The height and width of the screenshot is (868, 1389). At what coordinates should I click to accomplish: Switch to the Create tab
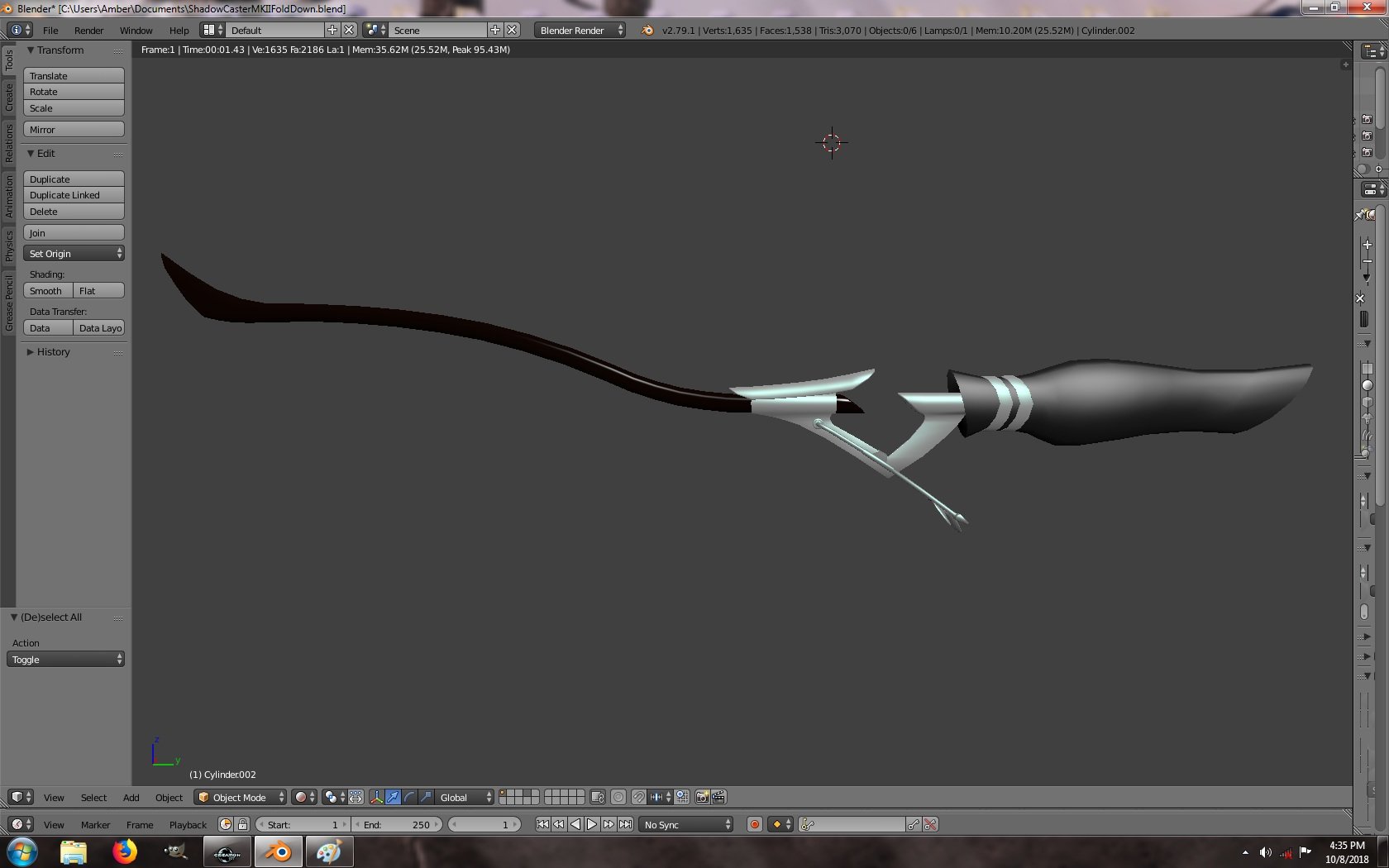tap(9, 97)
